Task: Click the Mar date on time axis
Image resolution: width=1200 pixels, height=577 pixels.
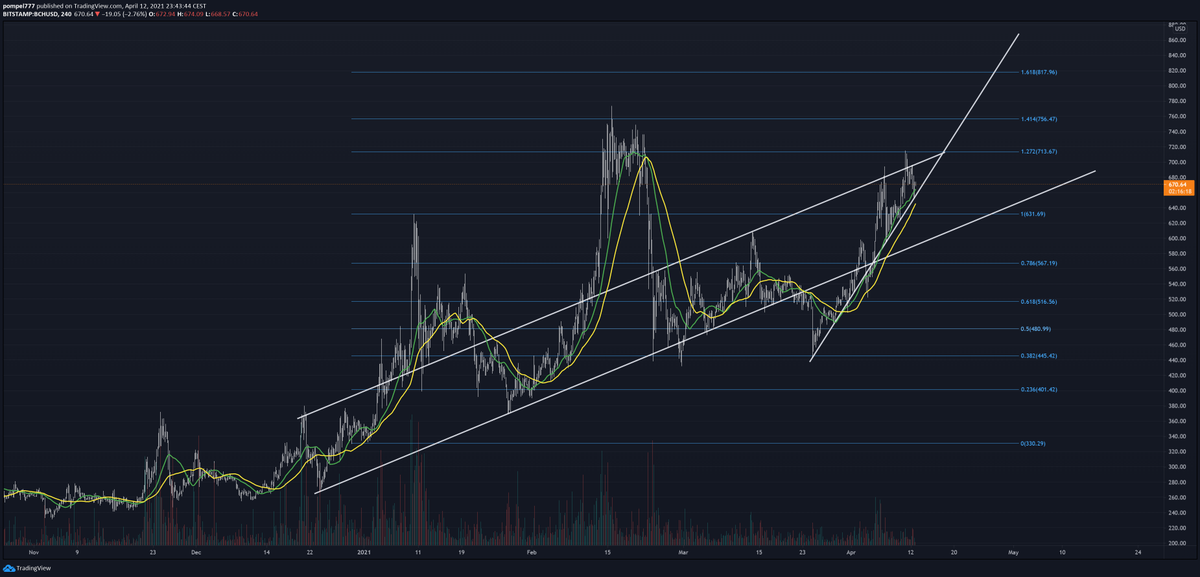Action: point(682,552)
